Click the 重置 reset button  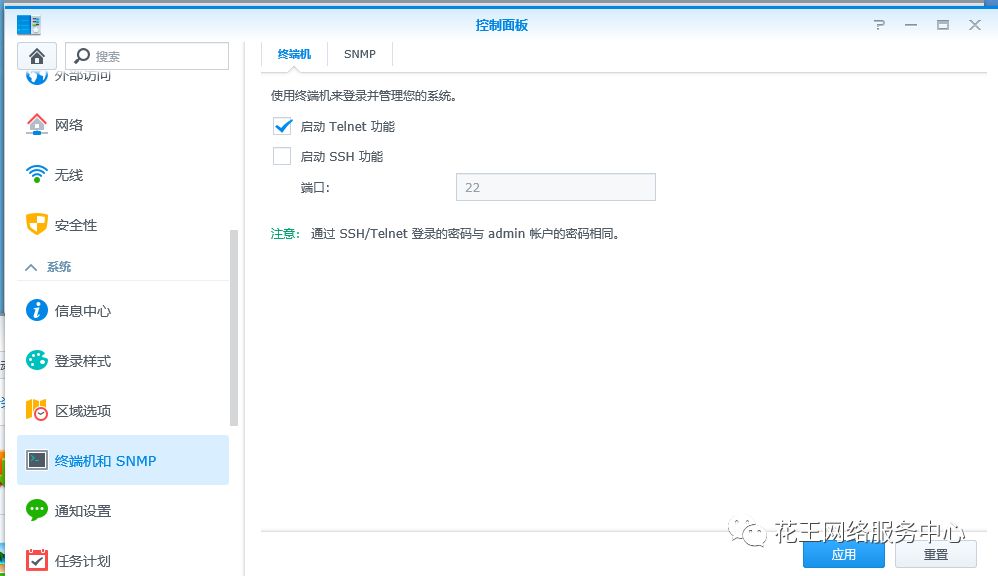pyautogui.click(x=936, y=554)
